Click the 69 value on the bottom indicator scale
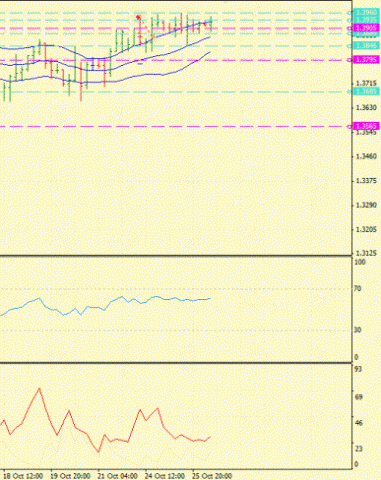The width and height of the screenshot is (381, 480). point(359,397)
